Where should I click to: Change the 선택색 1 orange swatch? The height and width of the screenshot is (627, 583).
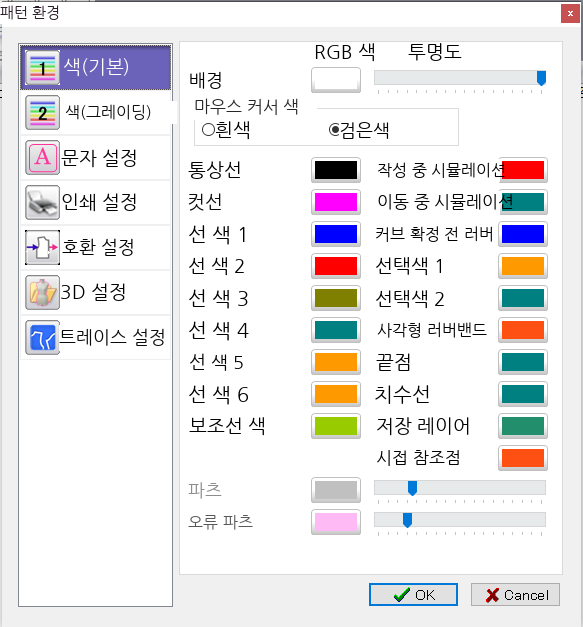pos(523,266)
